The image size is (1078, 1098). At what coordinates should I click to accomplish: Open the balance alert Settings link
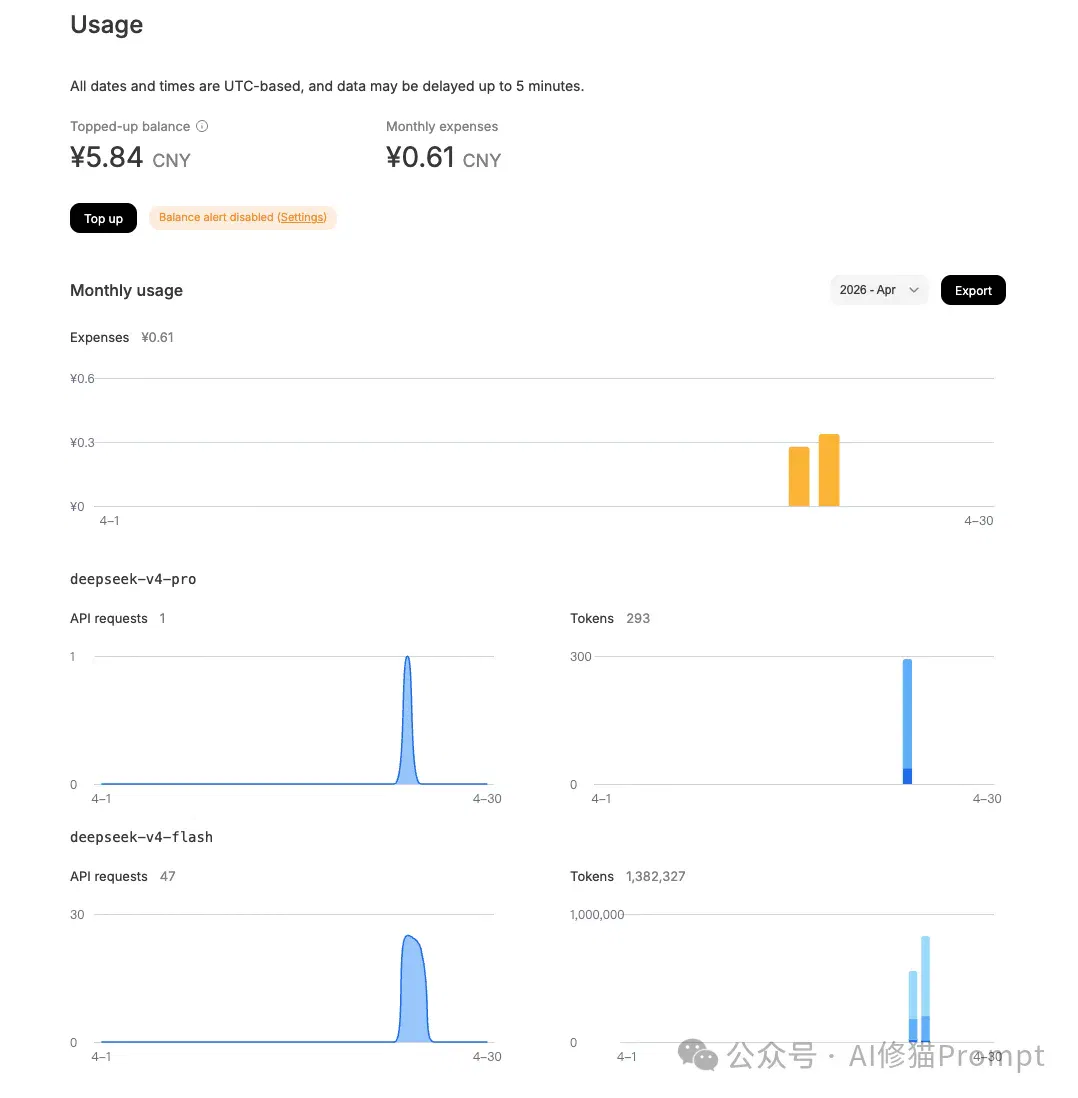pos(302,217)
